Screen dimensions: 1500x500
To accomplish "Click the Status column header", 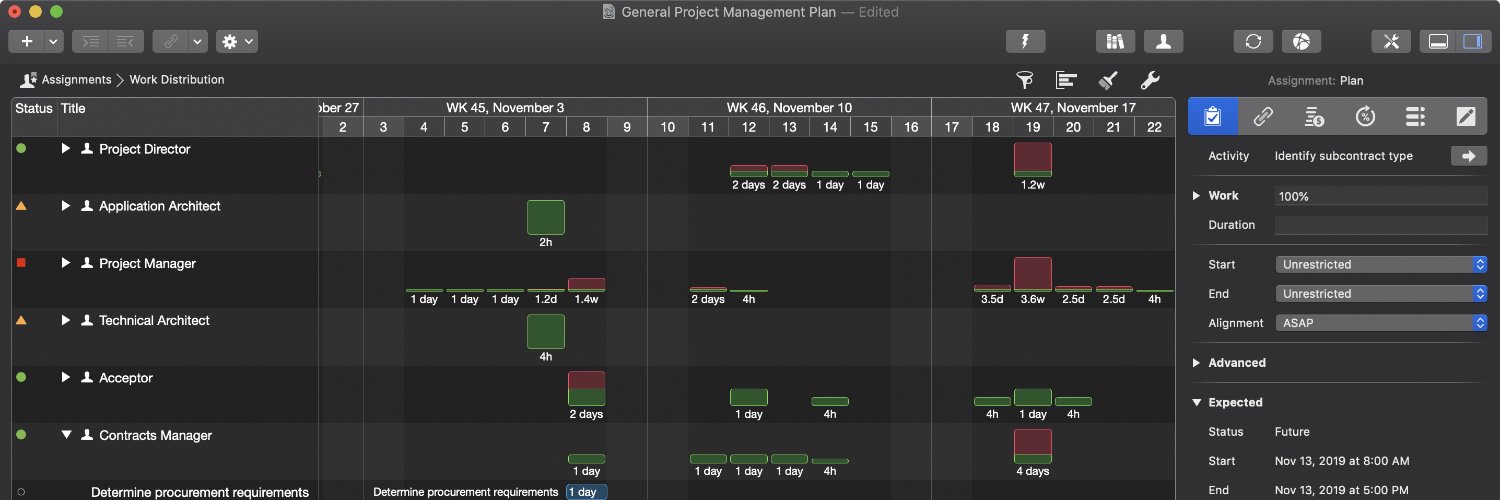I will [33, 108].
